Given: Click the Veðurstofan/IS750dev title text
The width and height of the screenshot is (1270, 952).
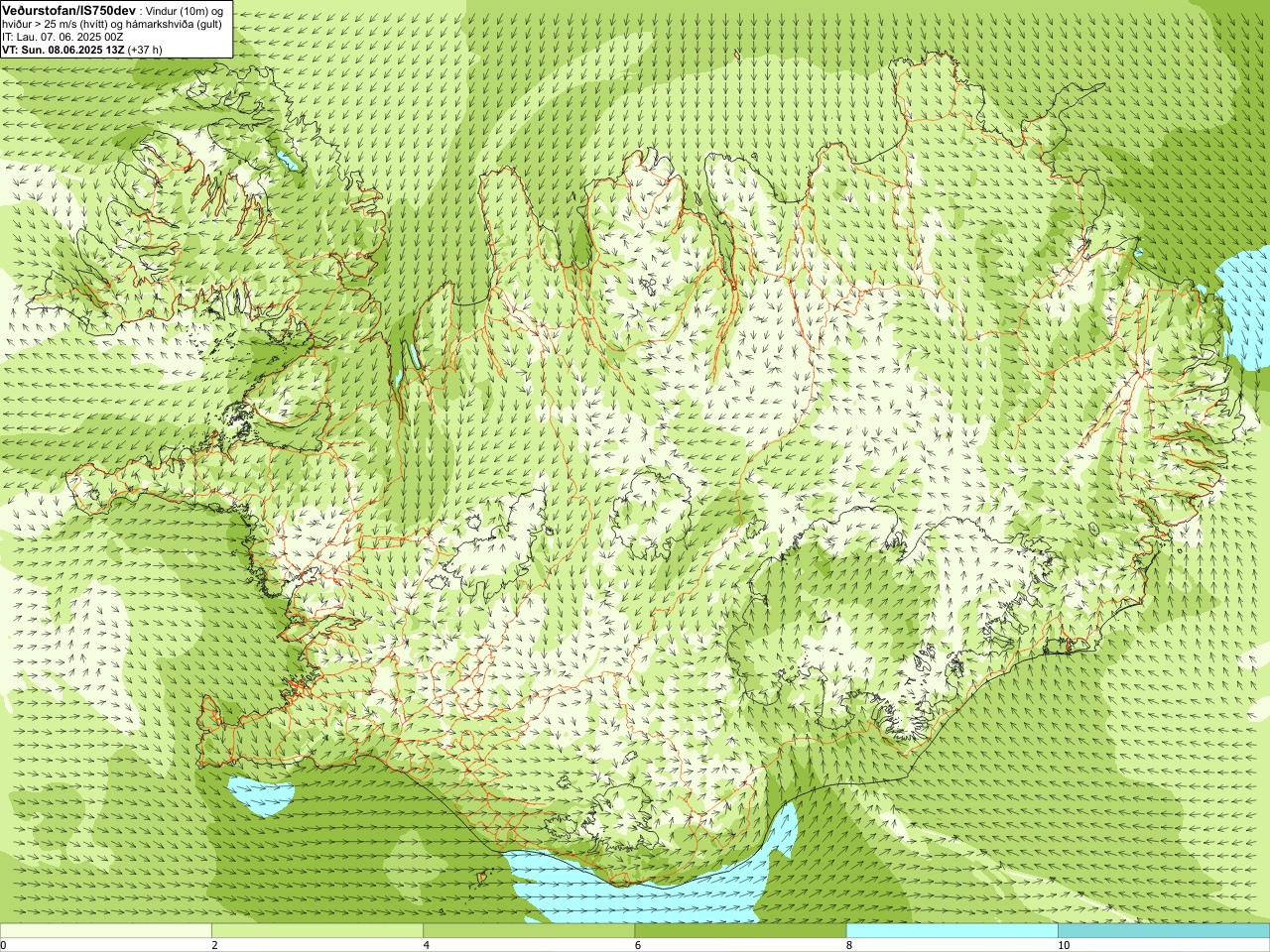Looking at the screenshot, I should 68,10.
